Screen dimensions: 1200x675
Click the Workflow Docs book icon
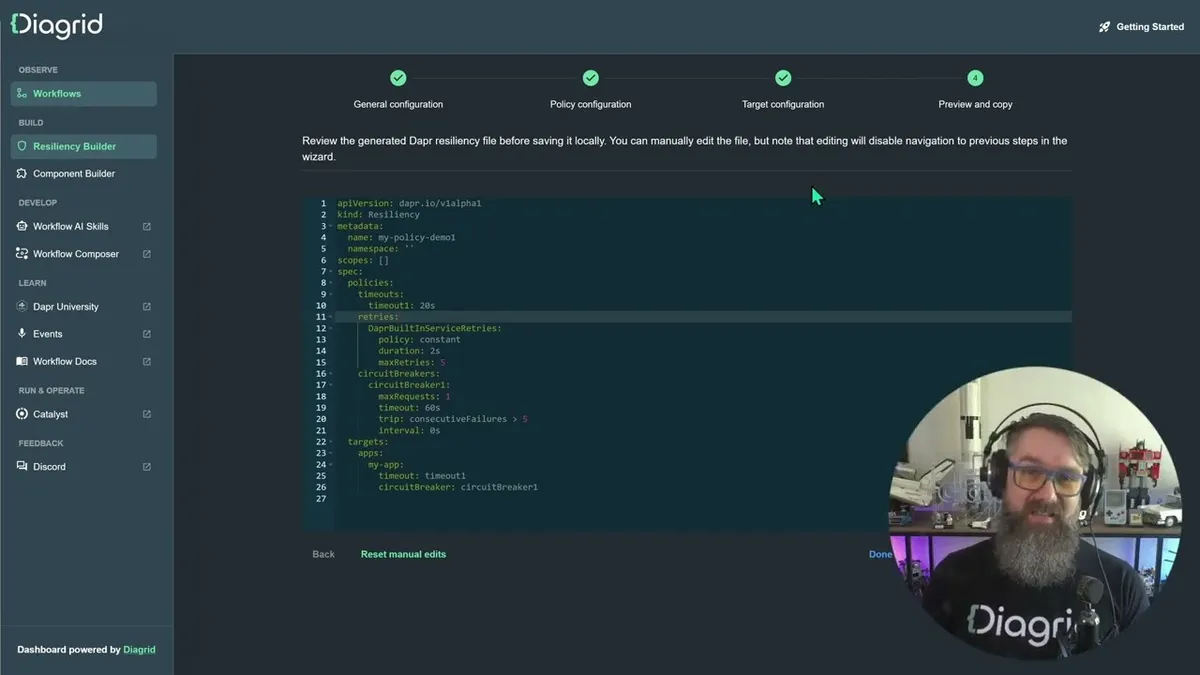[x=22, y=361]
